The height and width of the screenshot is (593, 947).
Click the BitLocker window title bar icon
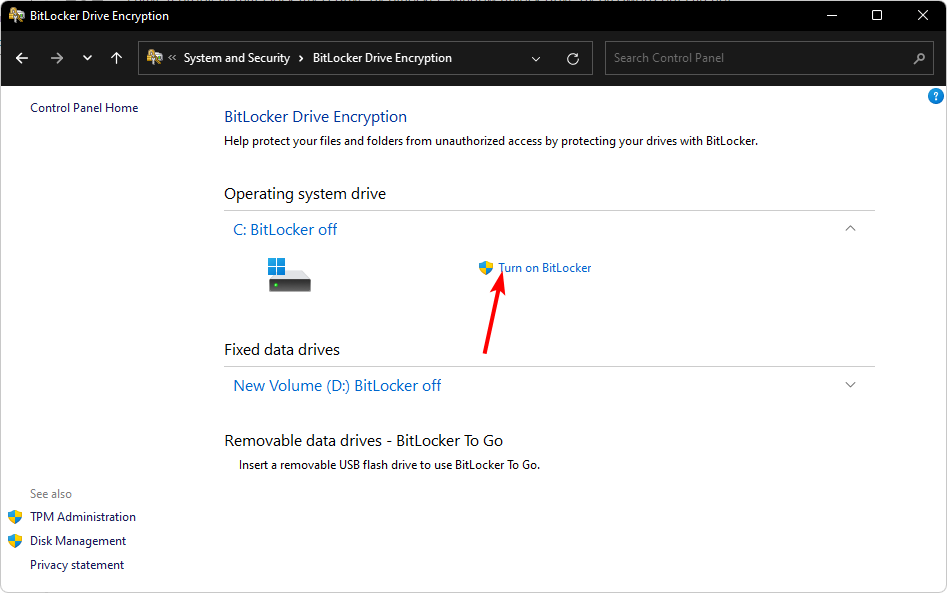click(16, 15)
